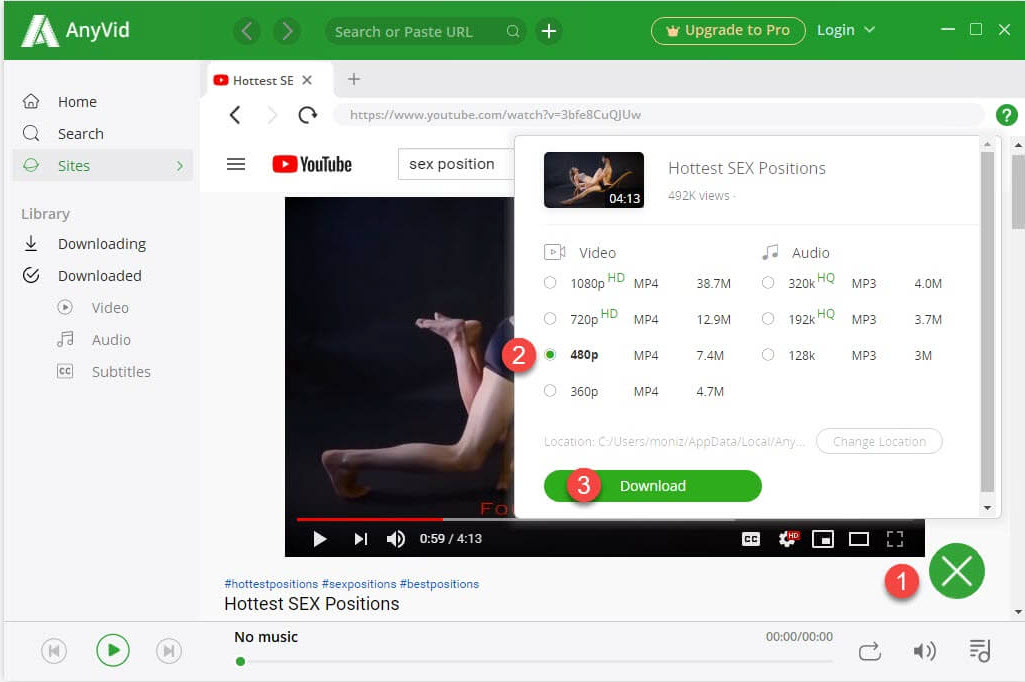Skip to next YouTube video
Screen dimensions: 1025x682
(x=360, y=539)
